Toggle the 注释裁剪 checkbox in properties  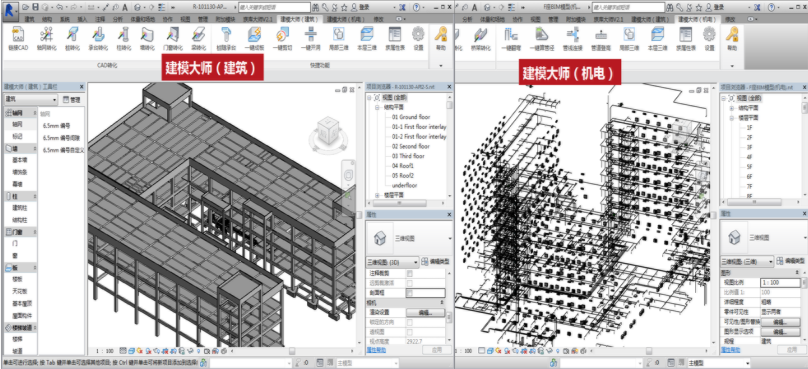pos(410,273)
